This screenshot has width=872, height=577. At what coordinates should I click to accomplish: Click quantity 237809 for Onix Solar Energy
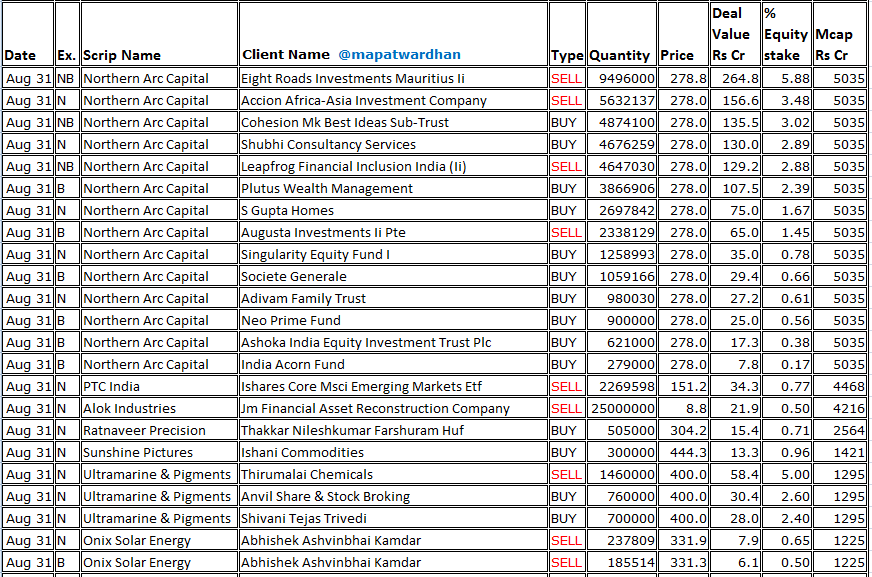tap(622, 540)
